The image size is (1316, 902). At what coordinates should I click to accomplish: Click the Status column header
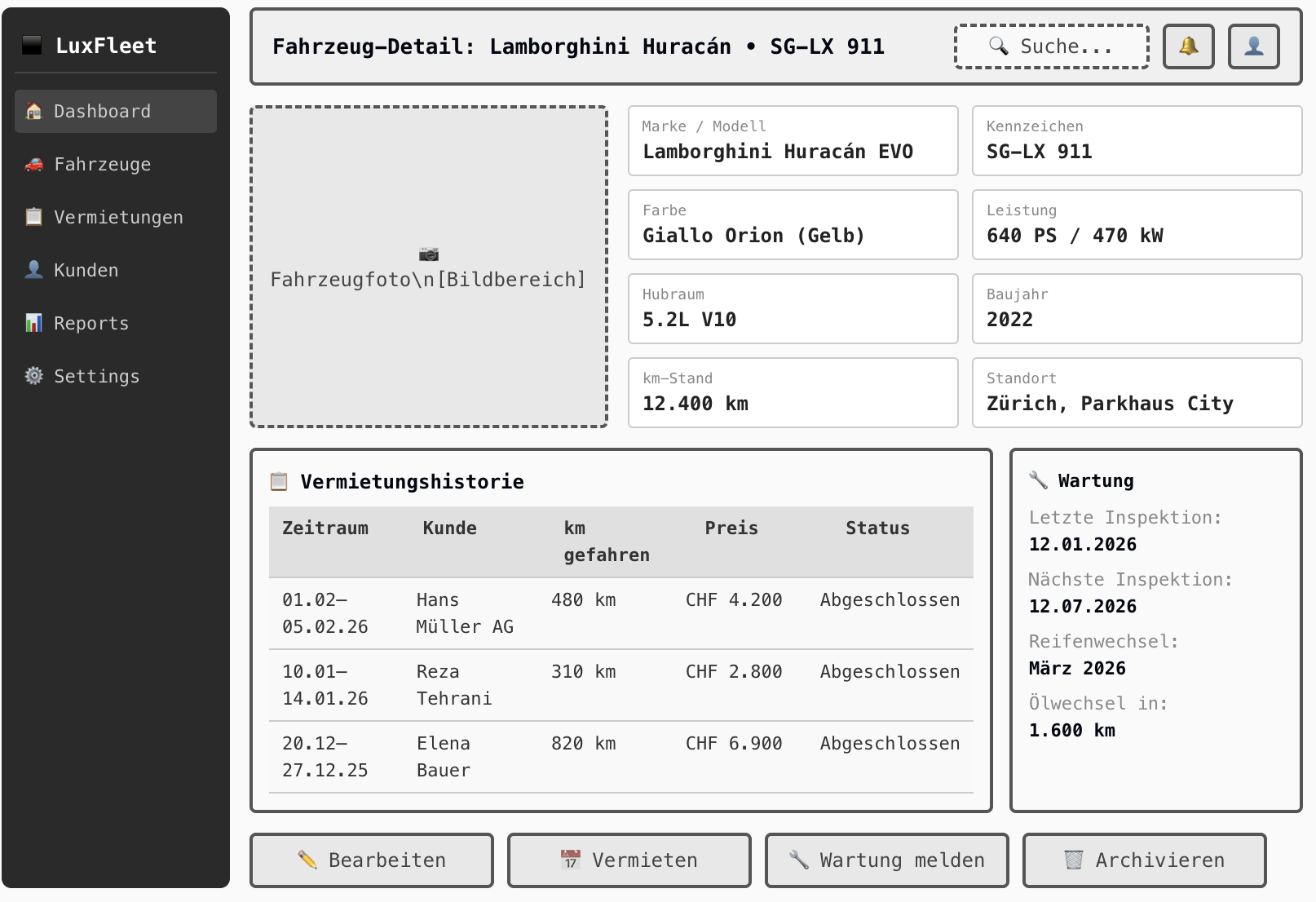[x=877, y=528]
